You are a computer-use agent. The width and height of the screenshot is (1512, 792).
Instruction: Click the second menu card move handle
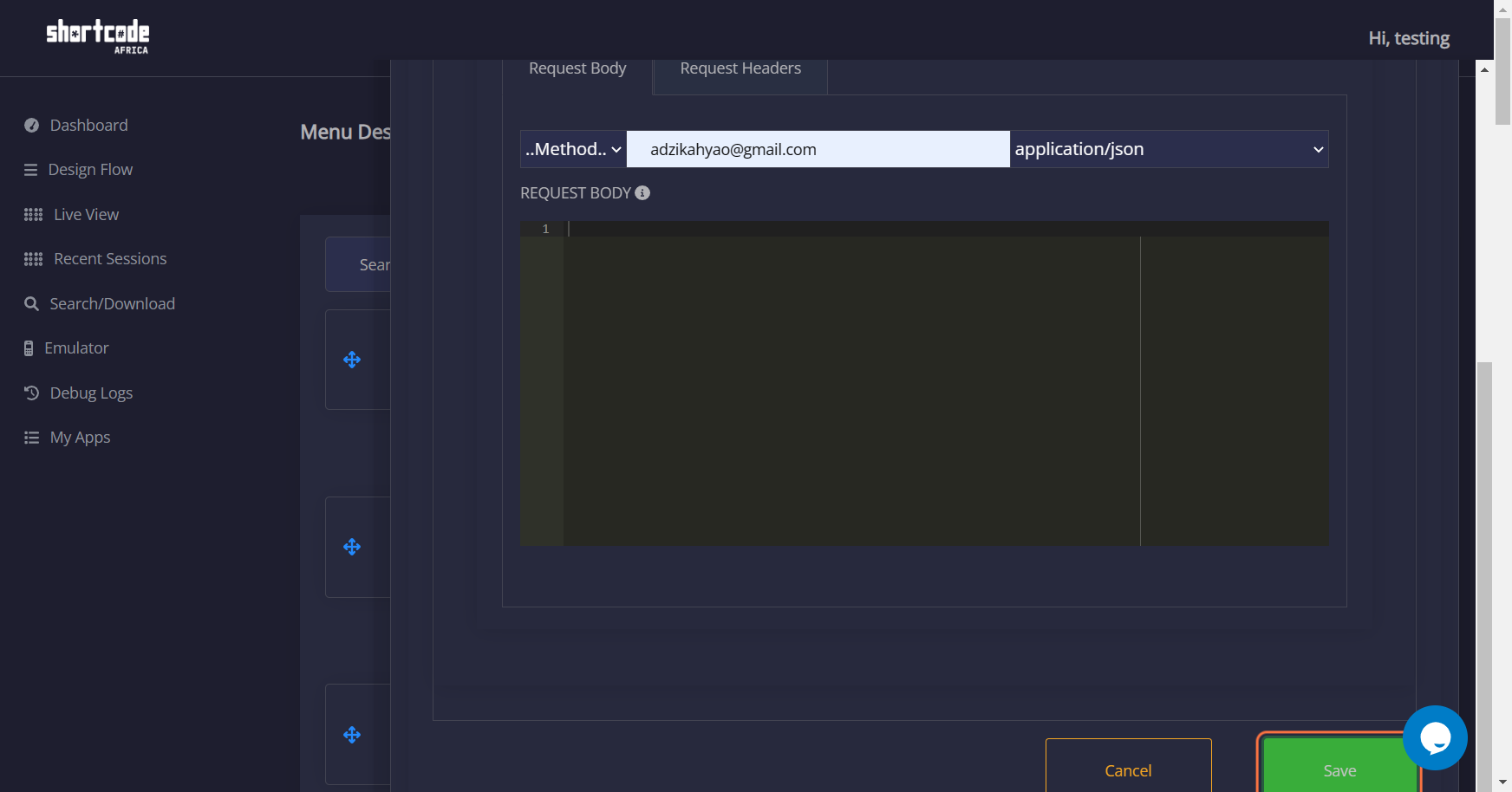pyautogui.click(x=352, y=547)
